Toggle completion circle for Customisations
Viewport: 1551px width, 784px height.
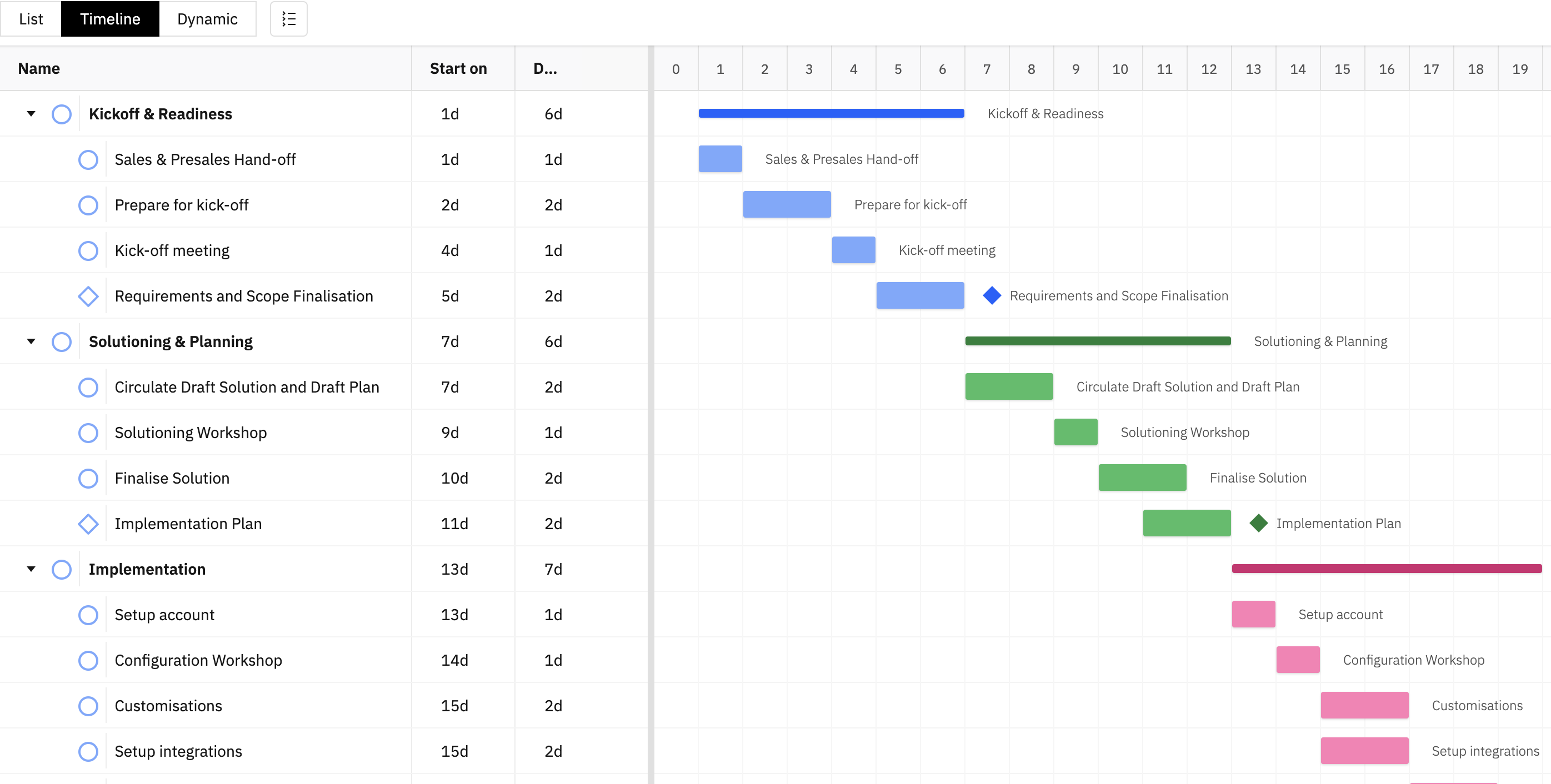pos(88,705)
